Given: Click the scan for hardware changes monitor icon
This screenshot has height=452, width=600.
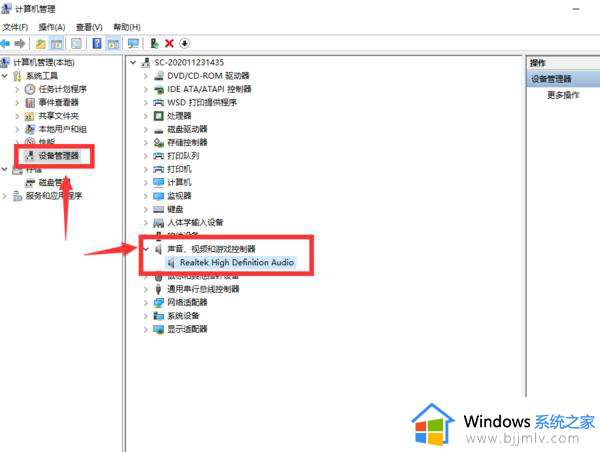Looking at the screenshot, I should click(133, 43).
